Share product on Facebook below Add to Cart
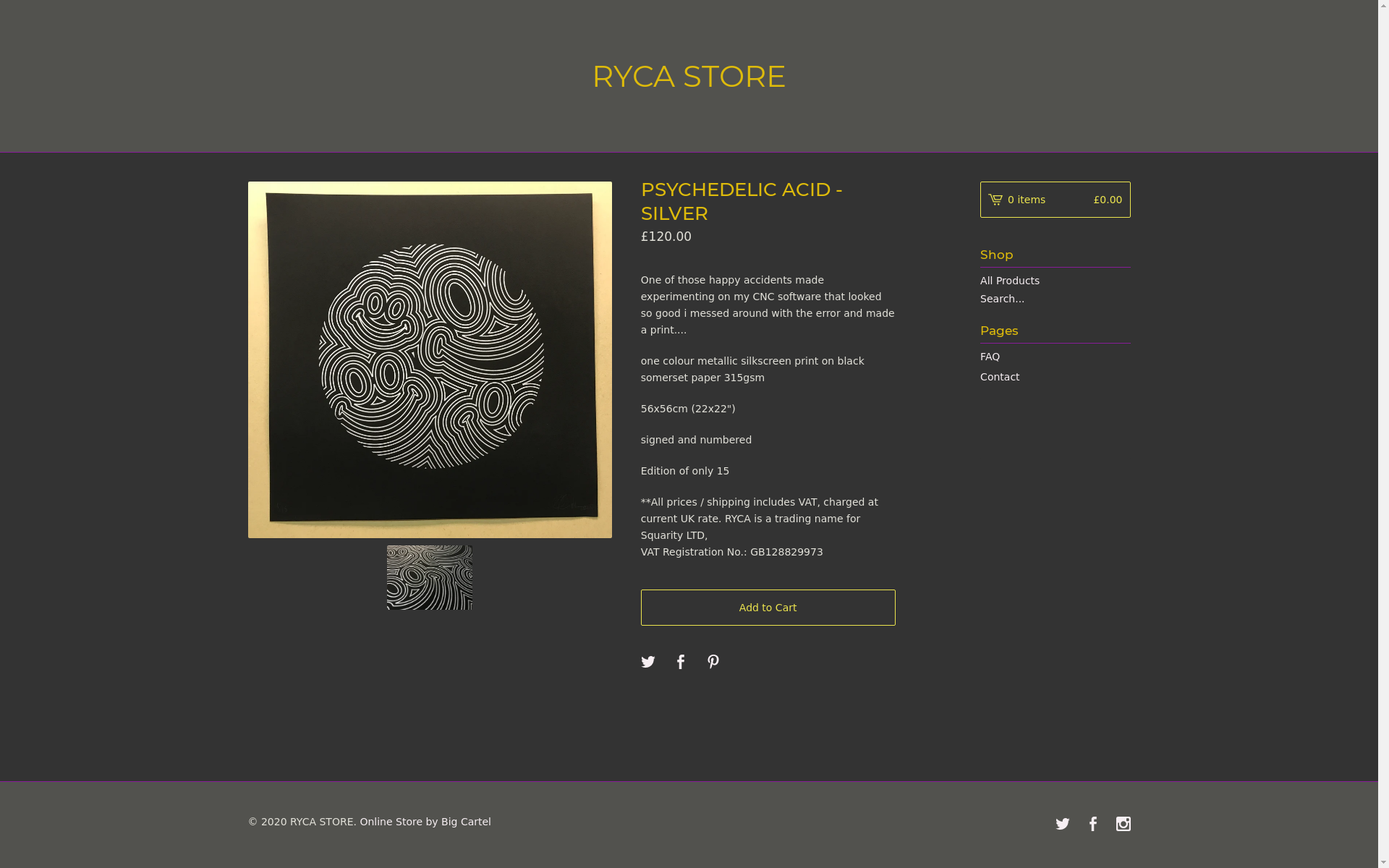Viewport: 1389px width, 868px height. 681,662
